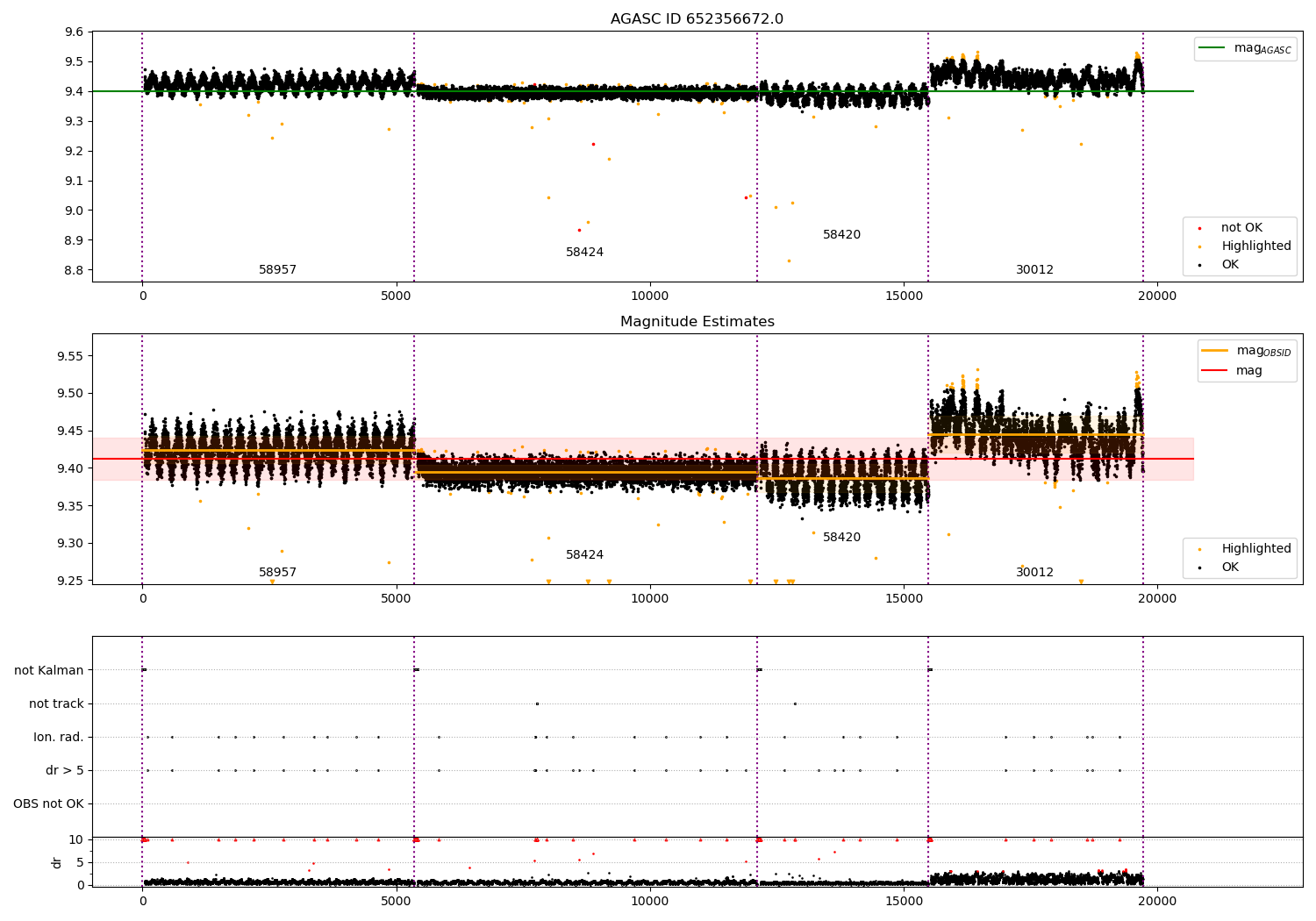The width and height of the screenshot is (1316, 921).
Task: Click the '0' x-tick under the bottom plot
Action: (142, 902)
